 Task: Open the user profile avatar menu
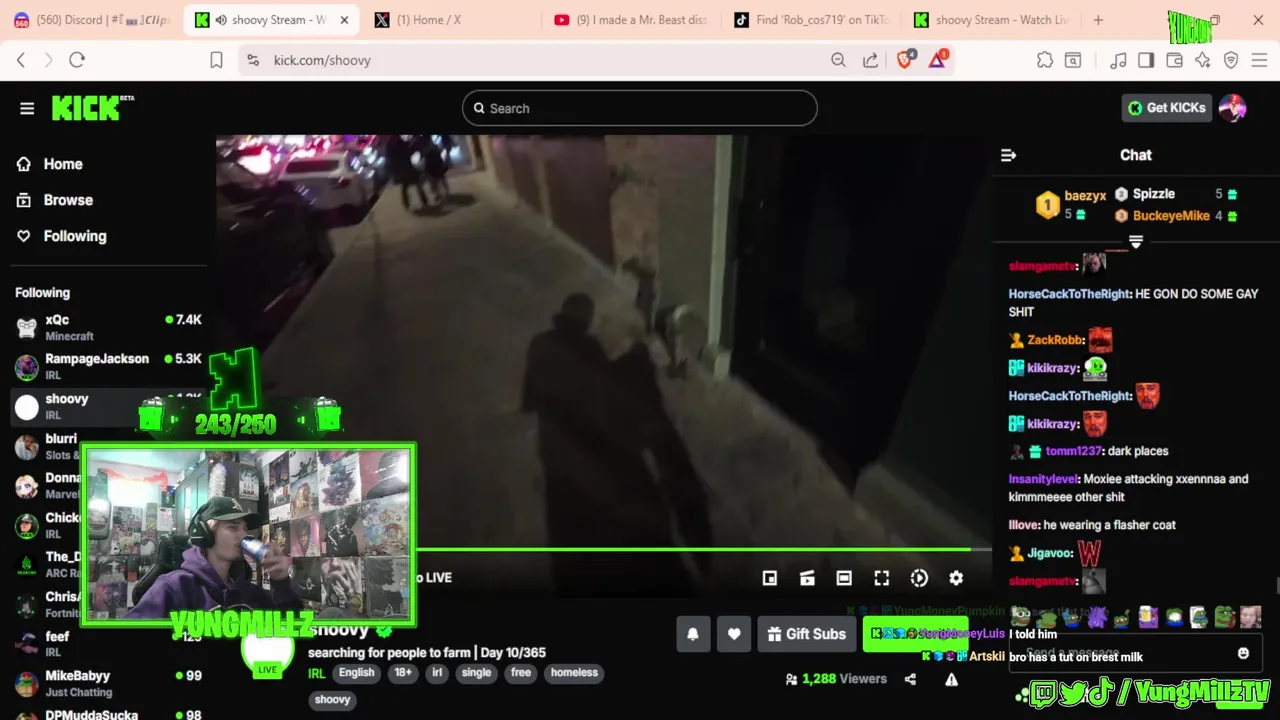point(1233,108)
